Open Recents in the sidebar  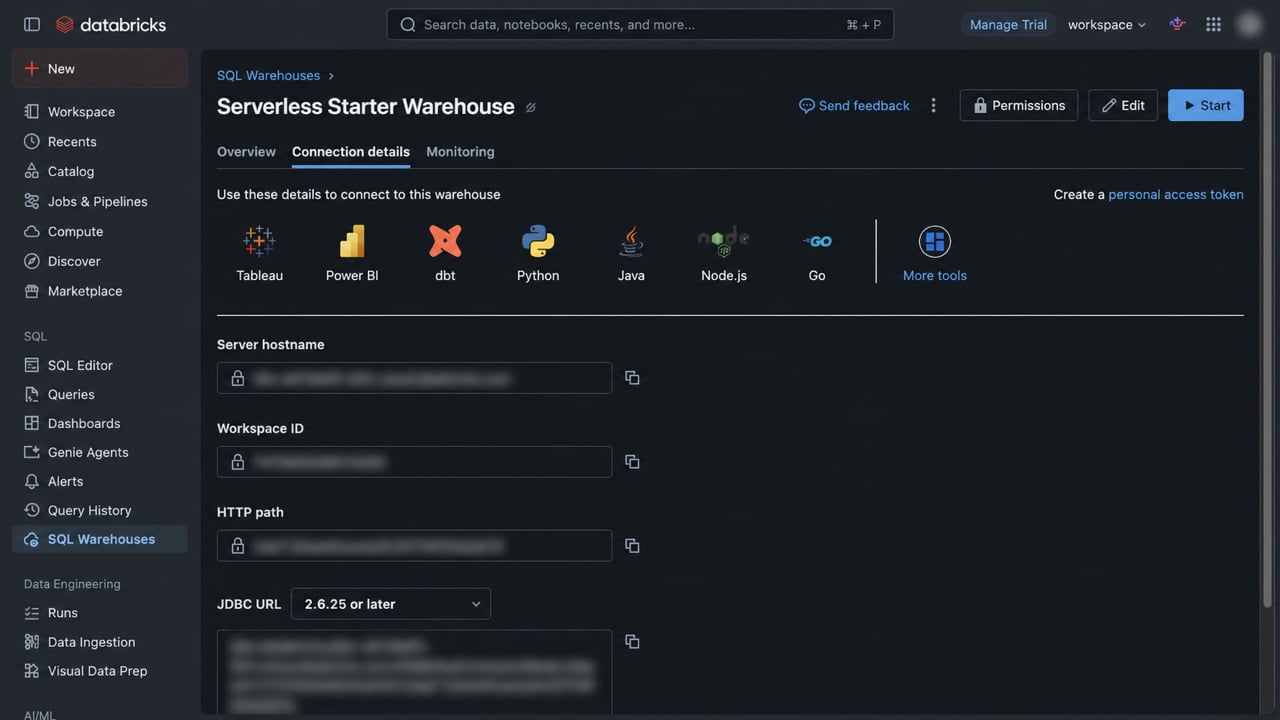[x=100, y=142]
